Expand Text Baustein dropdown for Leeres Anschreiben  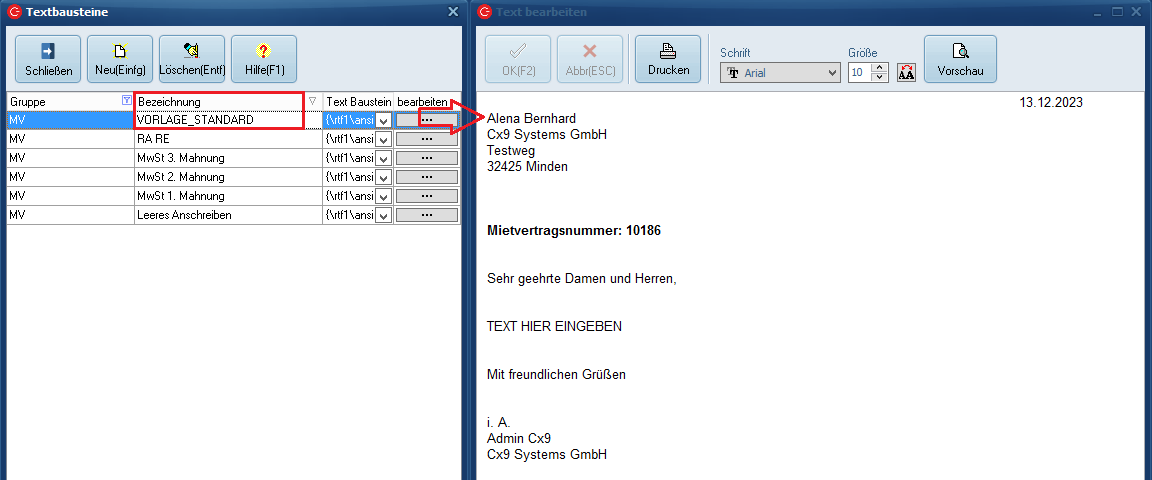(383, 216)
